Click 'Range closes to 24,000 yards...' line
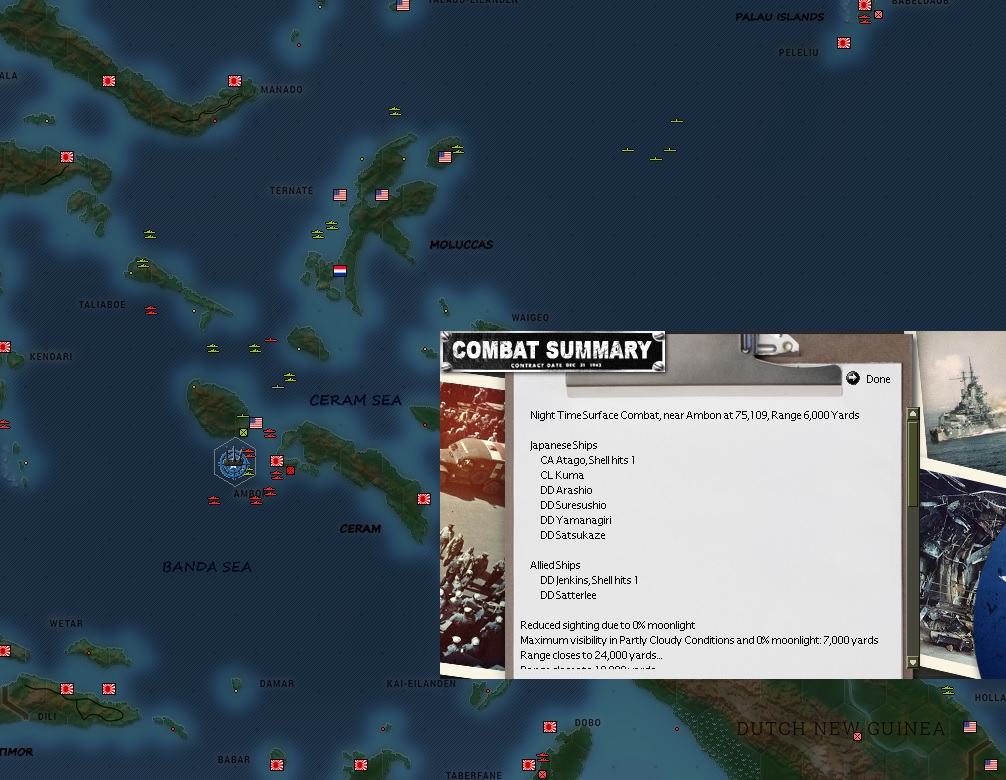 [x=592, y=655]
